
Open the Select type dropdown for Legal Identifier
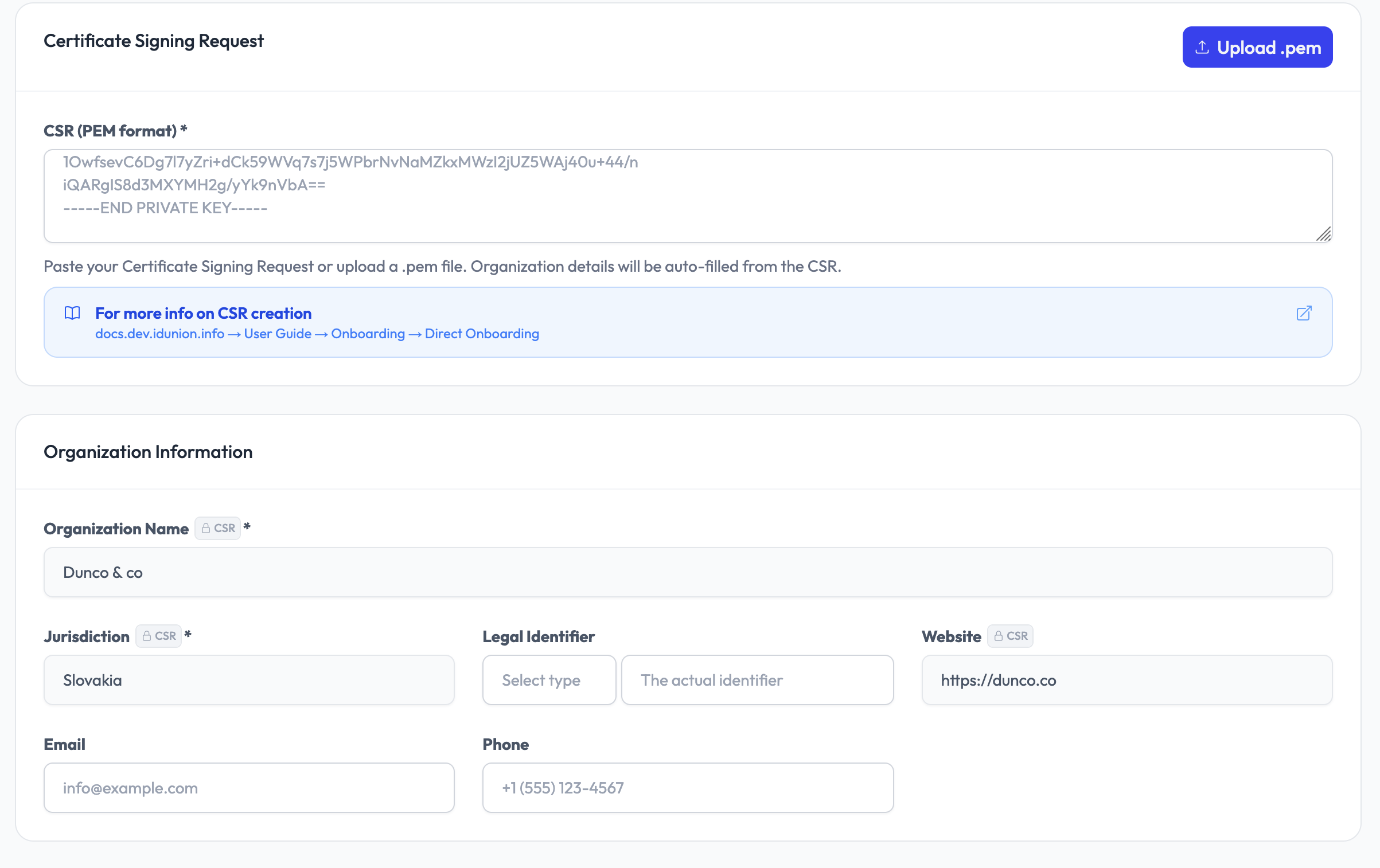coord(549,680)
